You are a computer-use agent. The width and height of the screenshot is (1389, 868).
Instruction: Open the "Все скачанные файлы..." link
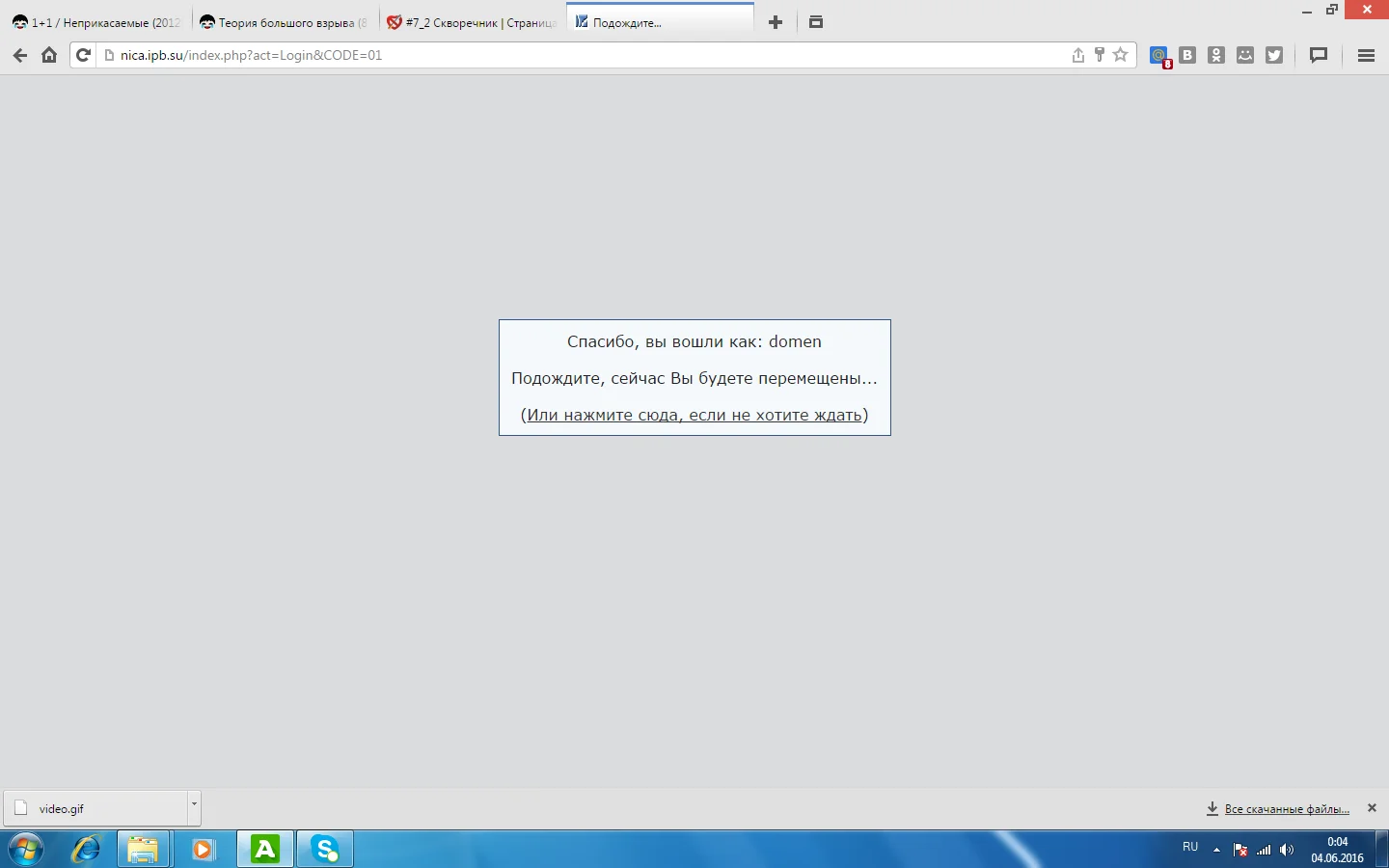click(1287, 809)
